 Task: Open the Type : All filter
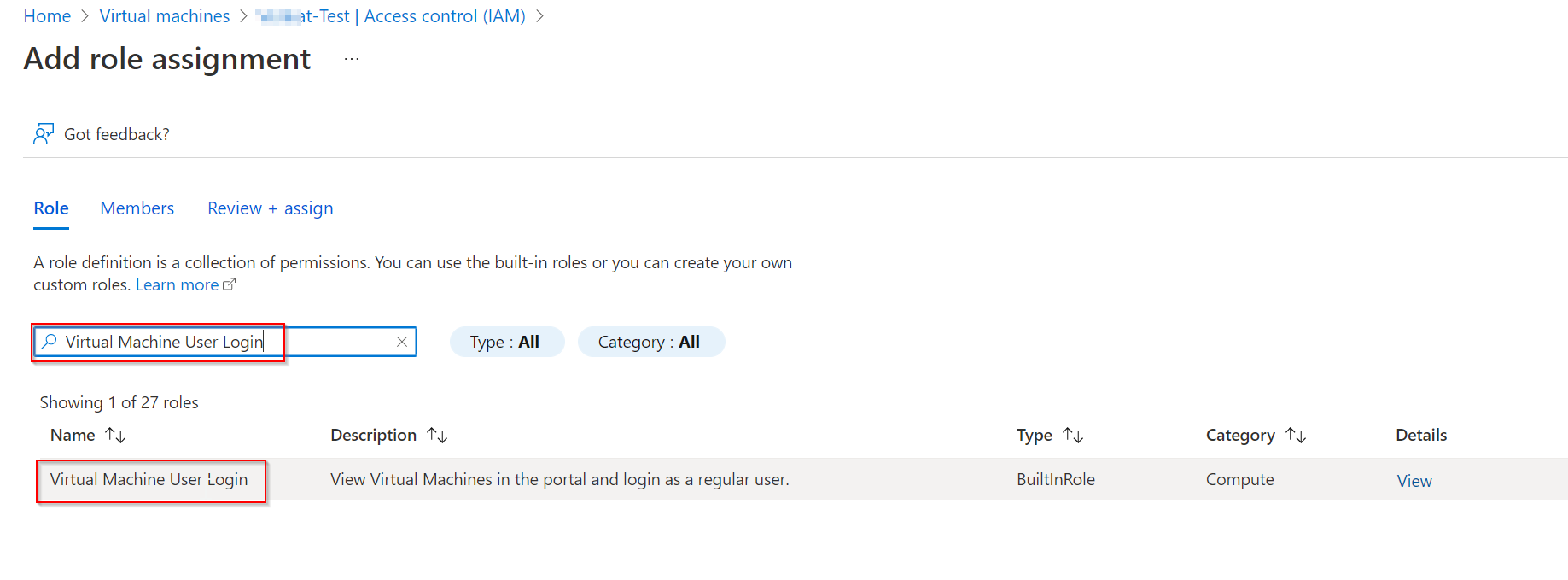click(x=507, y=342)
